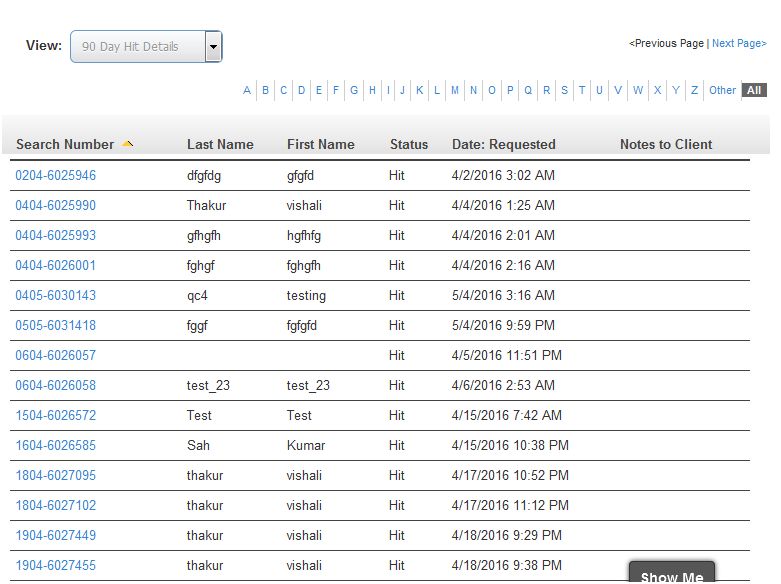The height and width of the screenshot is (584, 781).
Task: Filter names by letter C
Action: 283,90
